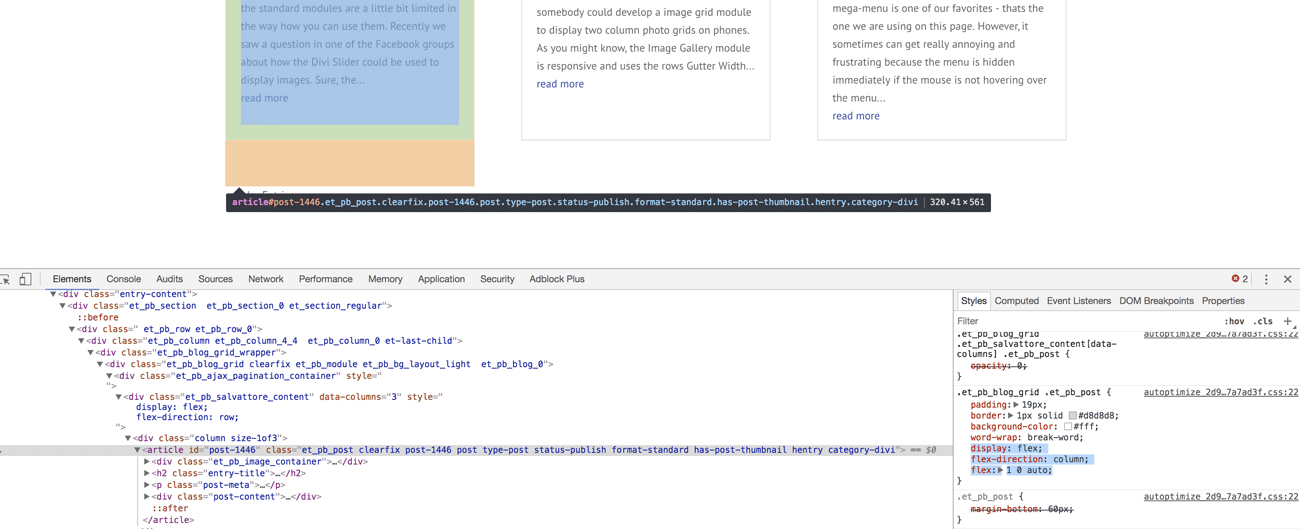The height and width of the screenshot is (529, 1300).
Task: Open DevTools three-dot customize menu
Action: click(1266, 280)
